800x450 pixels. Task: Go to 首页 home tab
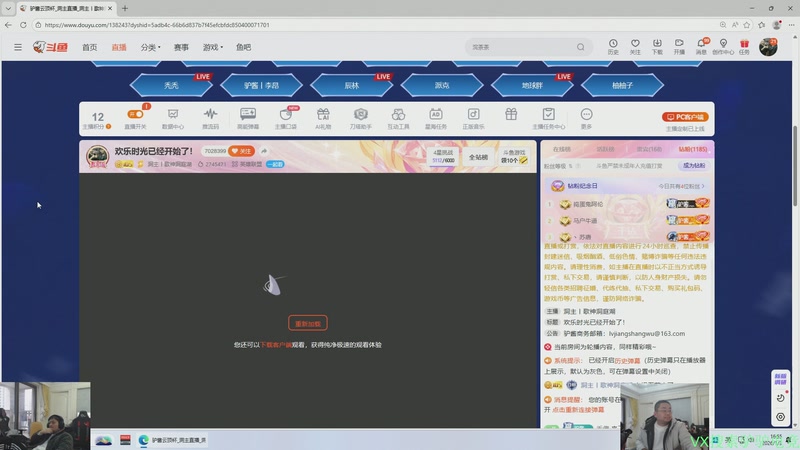(89, 47)
